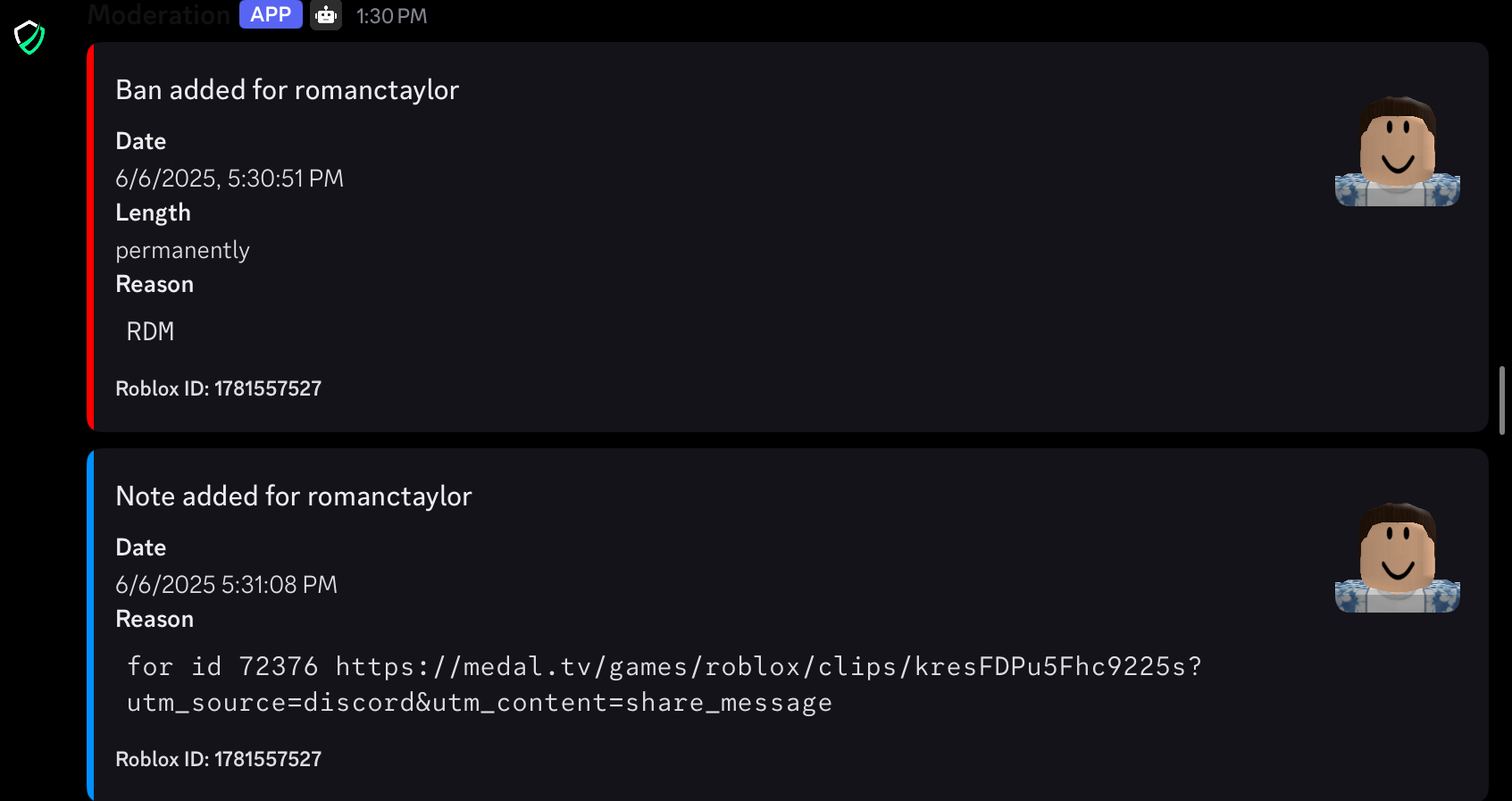
Task: Open Roblox avatar thumbnail in note embed
Action: pos(1397,557)
